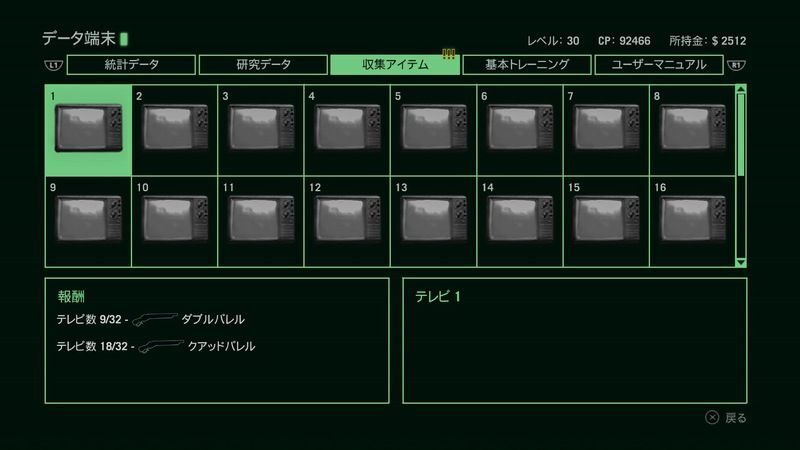Select TV collectible number 1
Viewport: 800px width, 450px height.
point(88,130)
